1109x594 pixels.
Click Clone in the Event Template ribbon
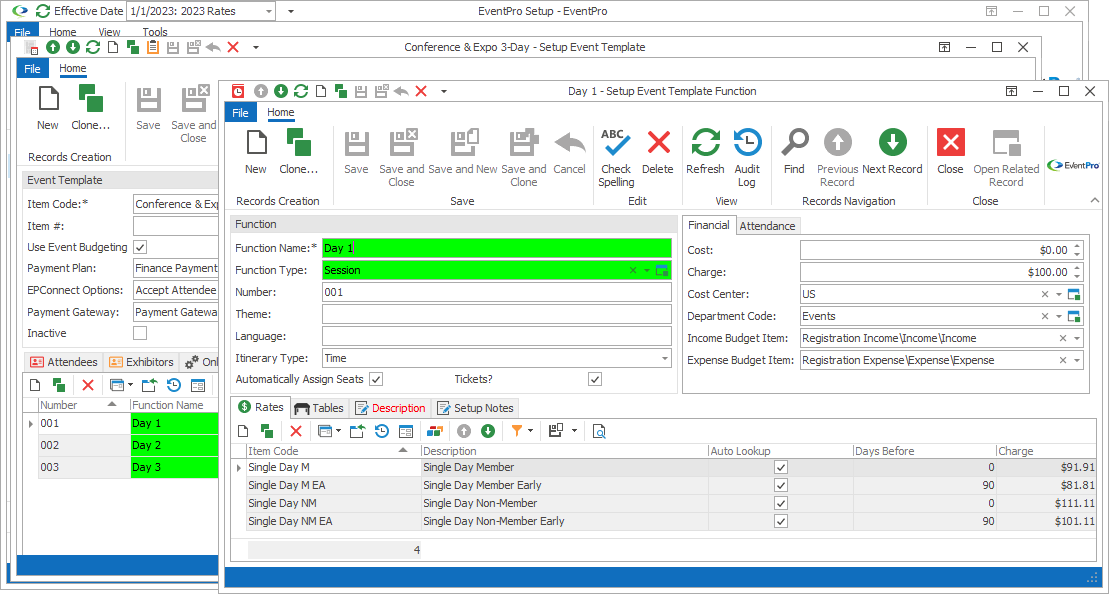click(x=91, y=108)
